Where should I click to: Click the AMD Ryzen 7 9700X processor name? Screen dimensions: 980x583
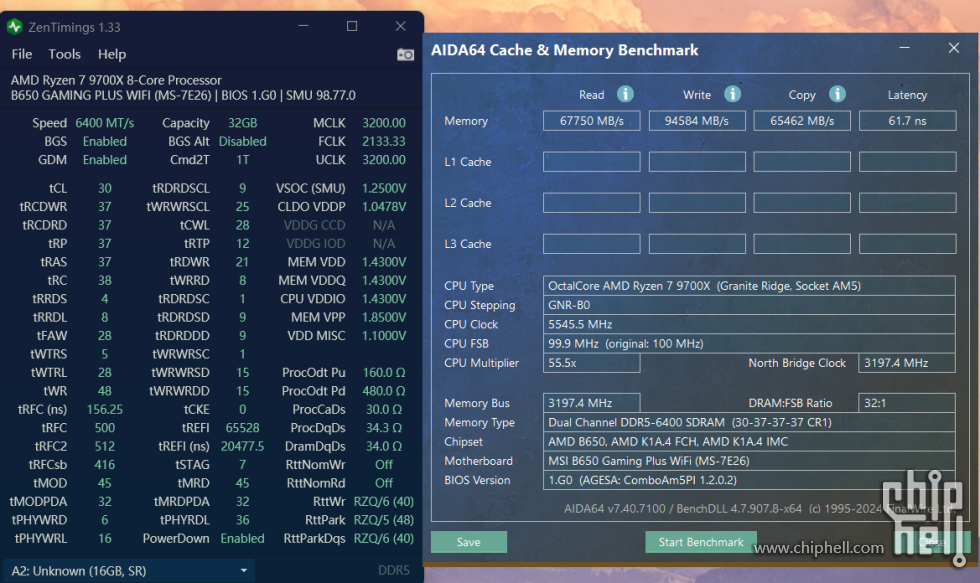[116, 80]
